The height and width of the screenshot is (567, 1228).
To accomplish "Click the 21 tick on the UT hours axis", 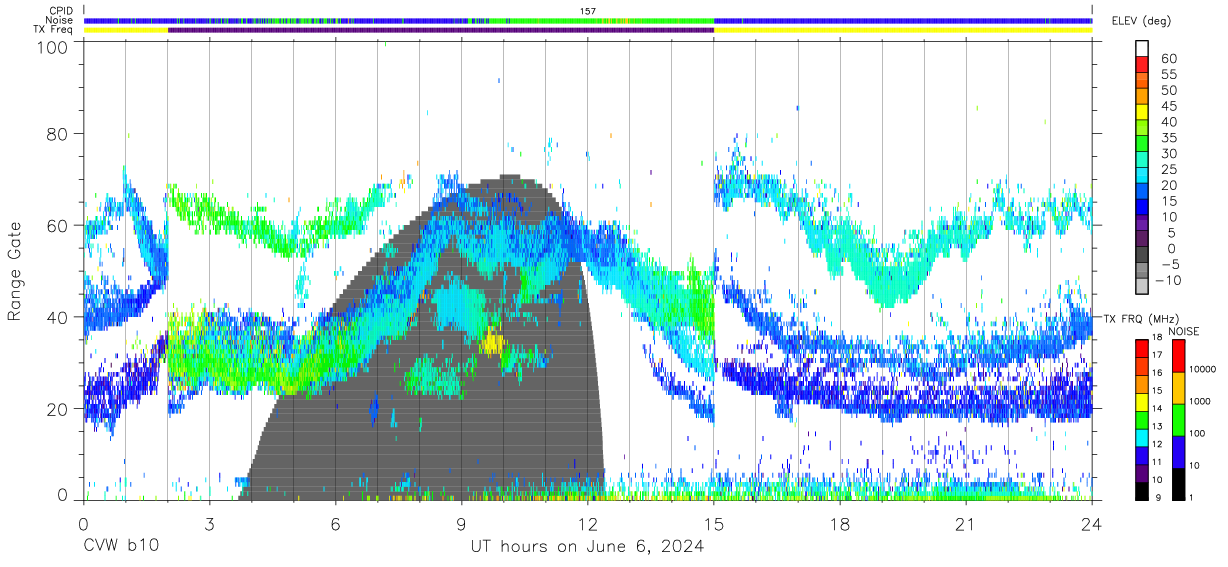I will click(965, 523).
